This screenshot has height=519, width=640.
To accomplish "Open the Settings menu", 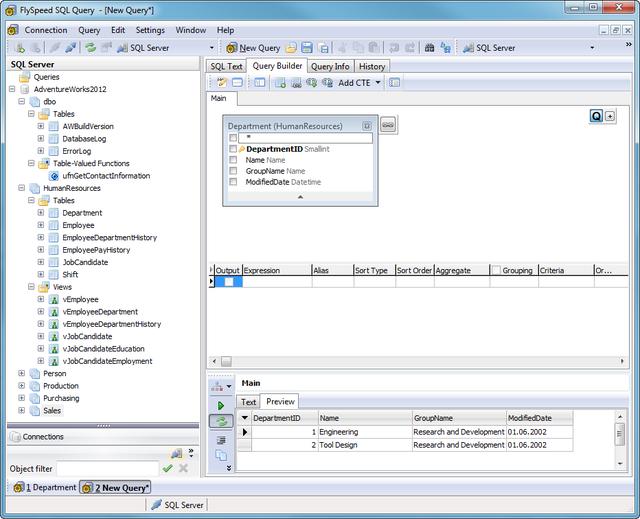I will [149, 30].
